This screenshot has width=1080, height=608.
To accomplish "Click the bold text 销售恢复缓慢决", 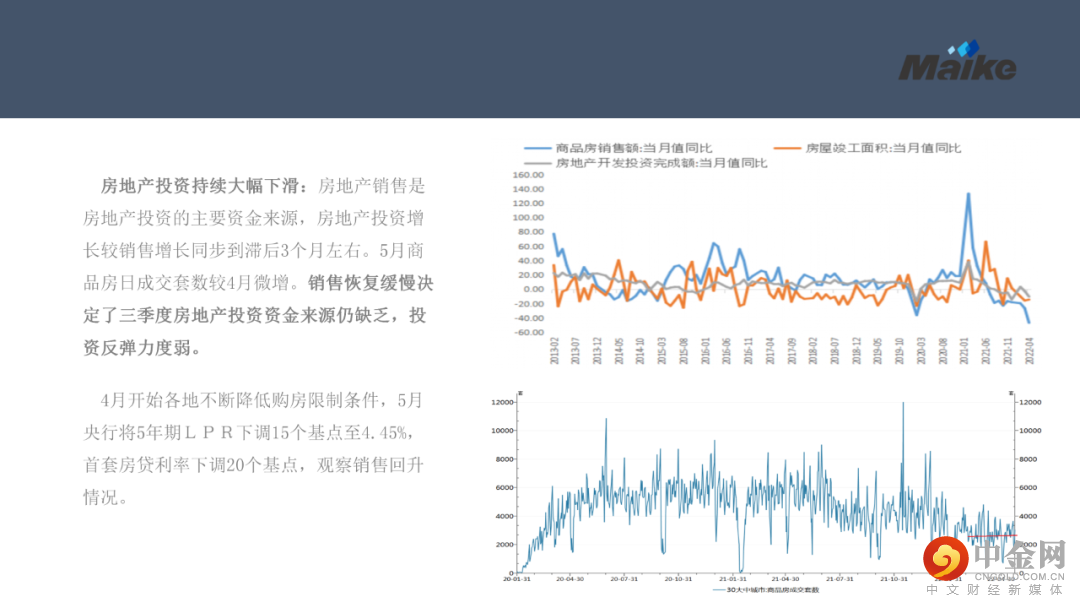I will tap(371, 283).
